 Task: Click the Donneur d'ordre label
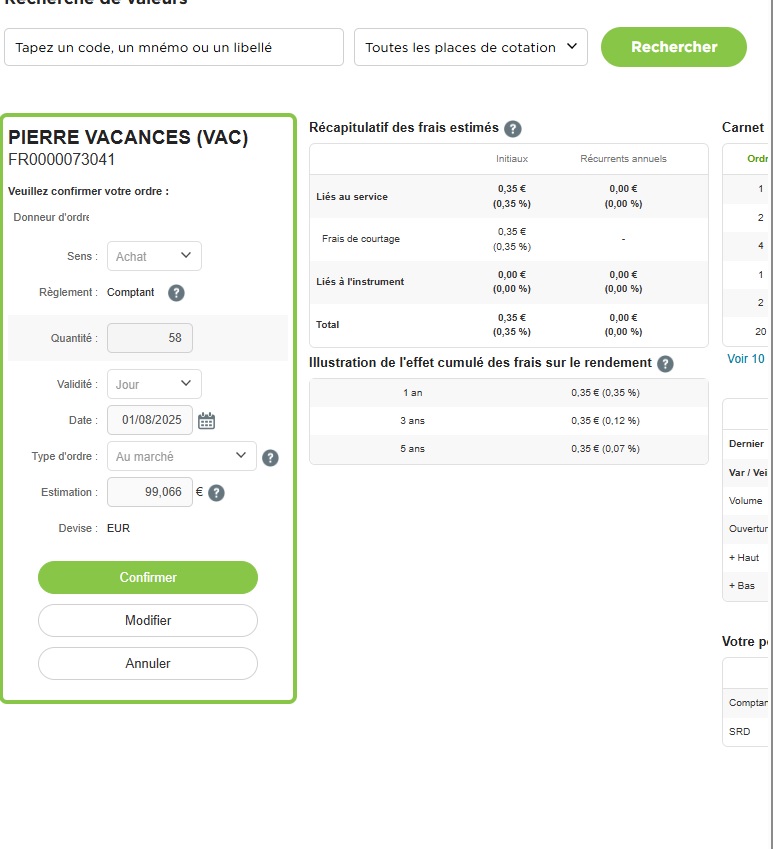pyautogui.click(x=51, y=217)
